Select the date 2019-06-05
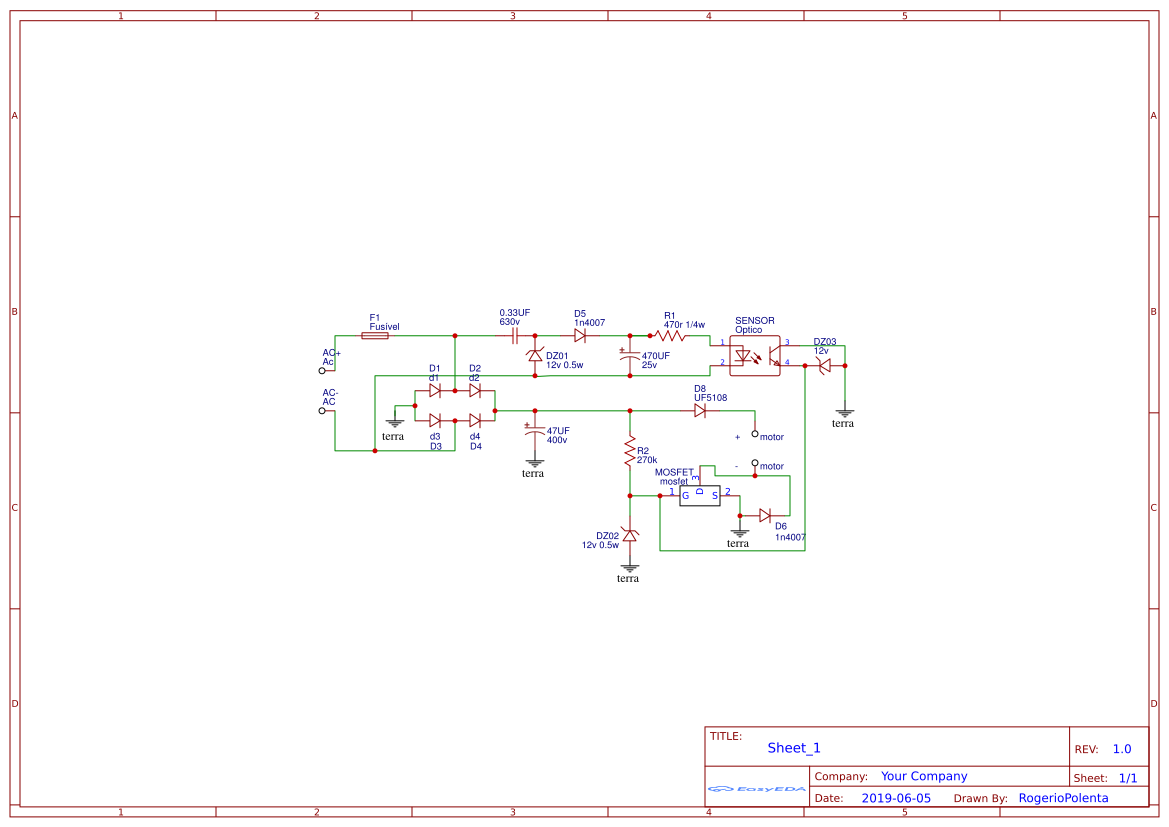 click(x=896, y=798)
